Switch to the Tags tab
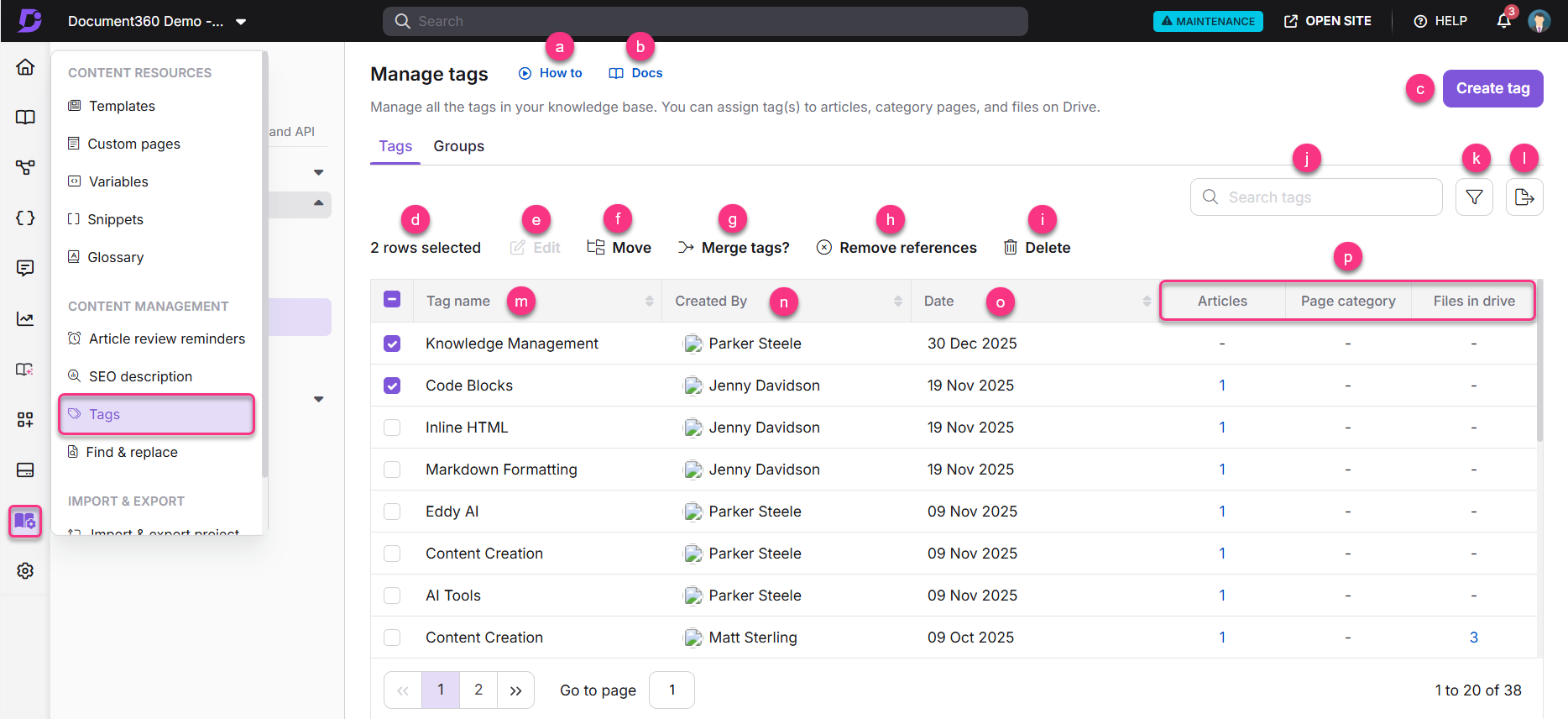The height and width of the screenshot is (719, 1568). click(x=395, y=146)
